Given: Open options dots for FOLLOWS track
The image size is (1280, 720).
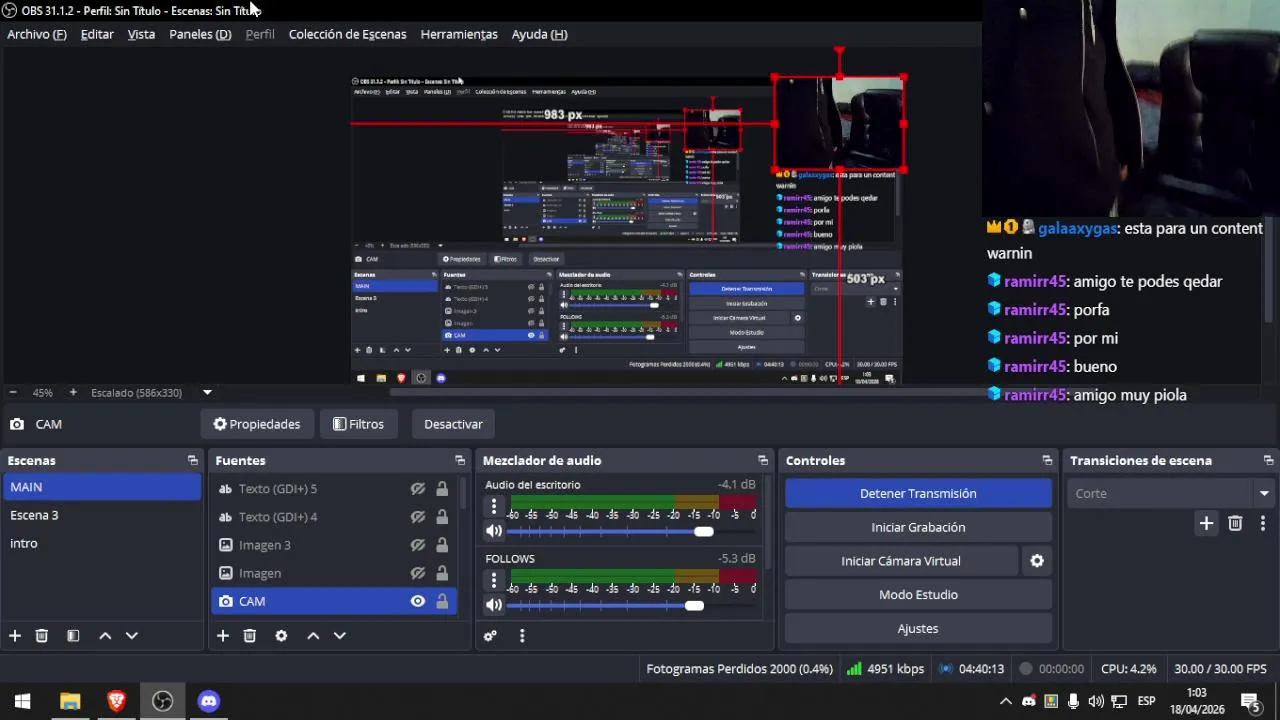Looking at the screenshot, I should (x=494, y=580).
